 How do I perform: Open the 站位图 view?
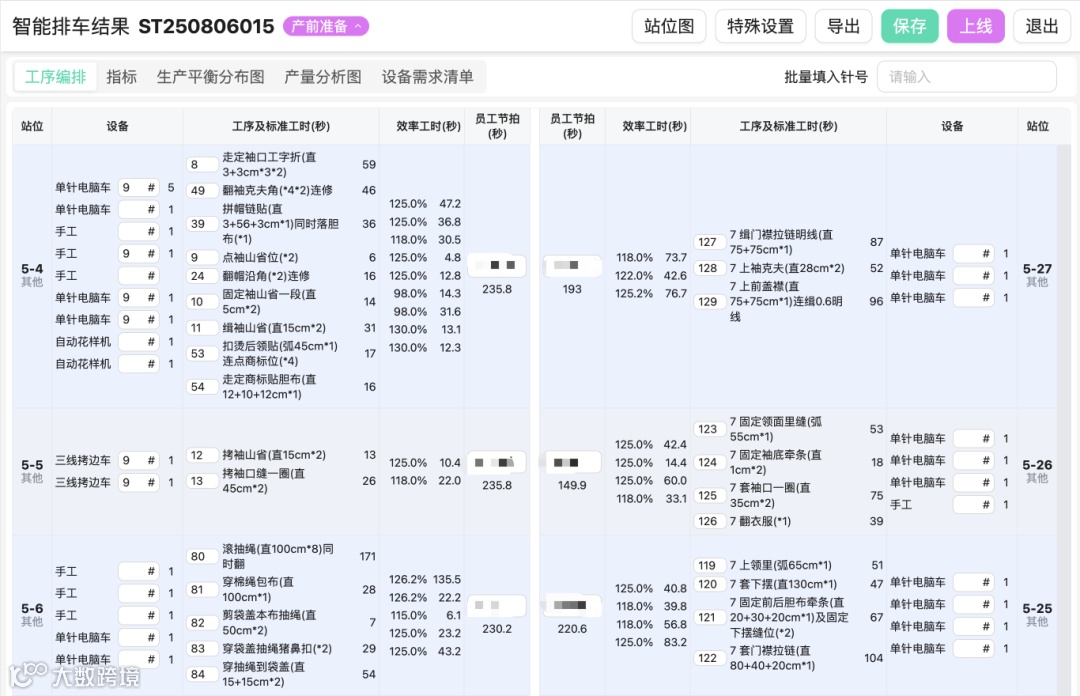tap(669, 27)
